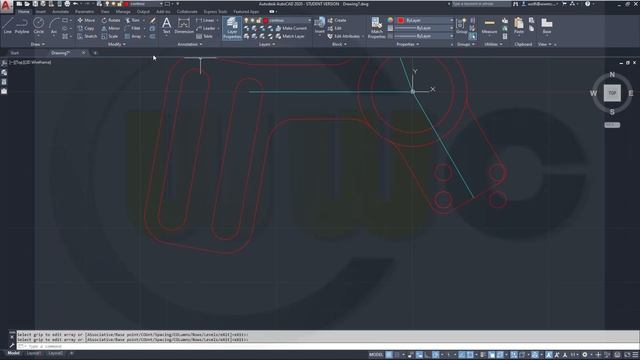Expand the Annotation panel
This screenshot has width=640, height=360.
pos(189,44)
